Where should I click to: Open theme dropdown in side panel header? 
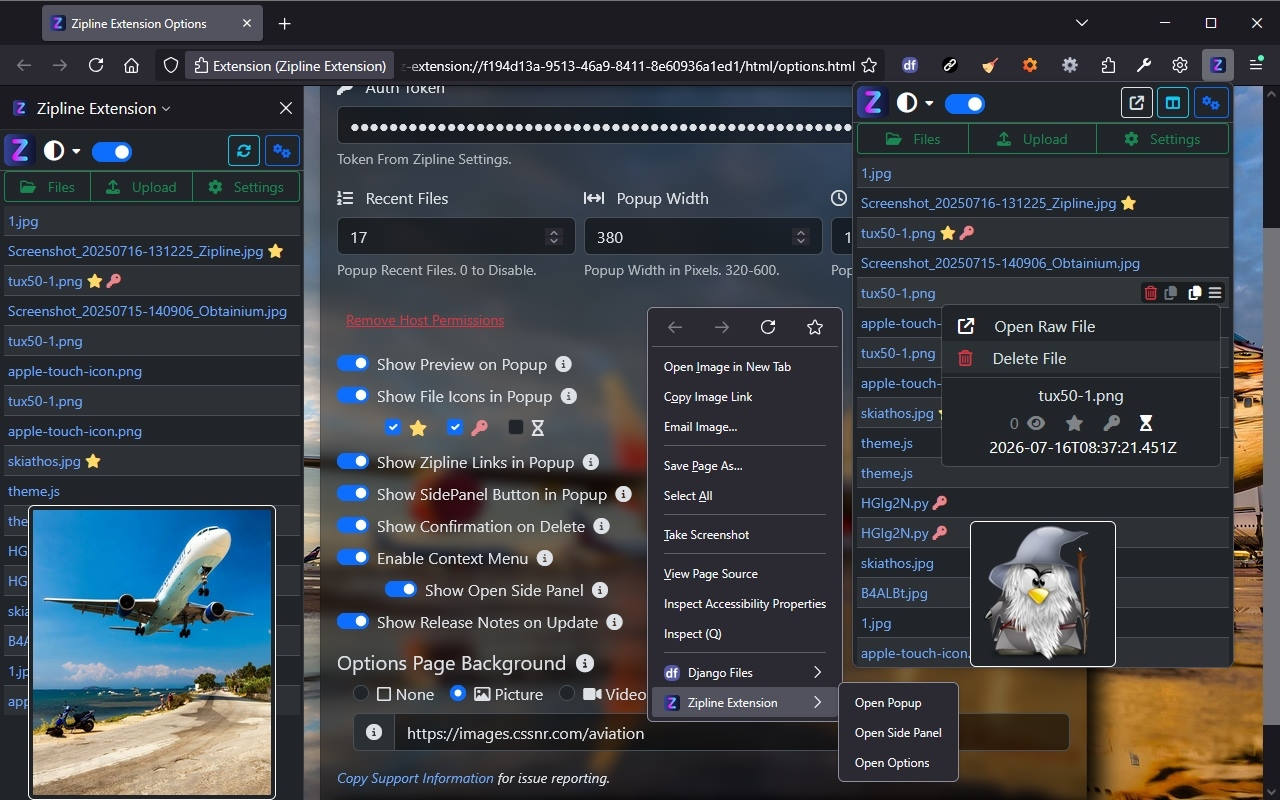(62, 151)
